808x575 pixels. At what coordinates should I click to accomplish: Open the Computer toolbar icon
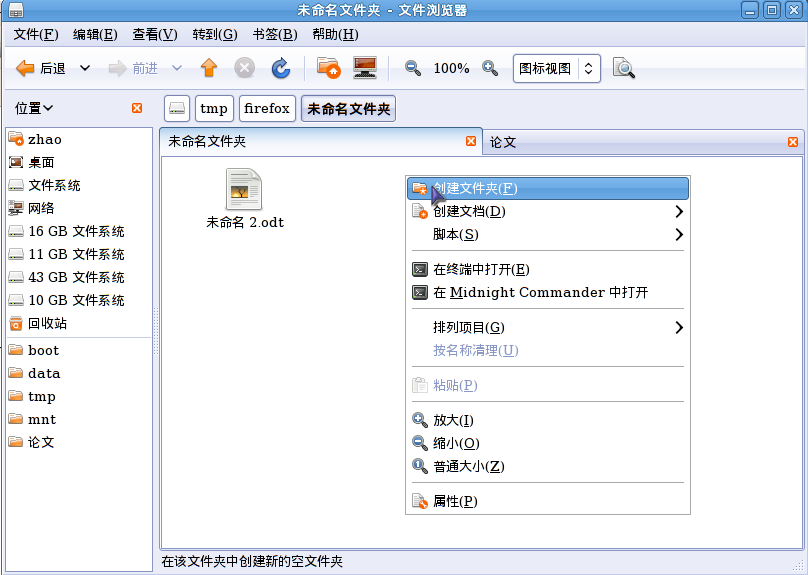point(365,67)
